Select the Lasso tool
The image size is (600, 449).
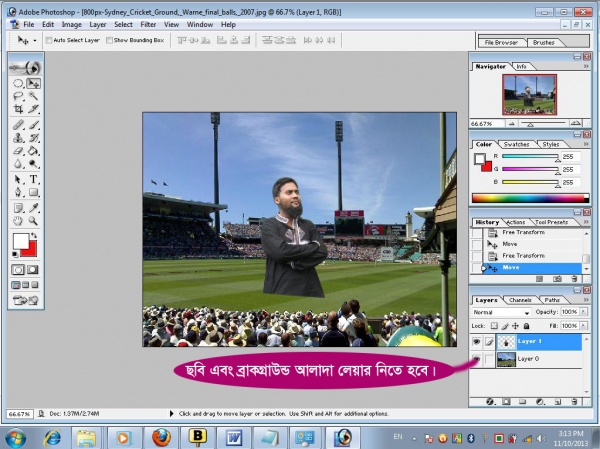[x=18, y=96]
